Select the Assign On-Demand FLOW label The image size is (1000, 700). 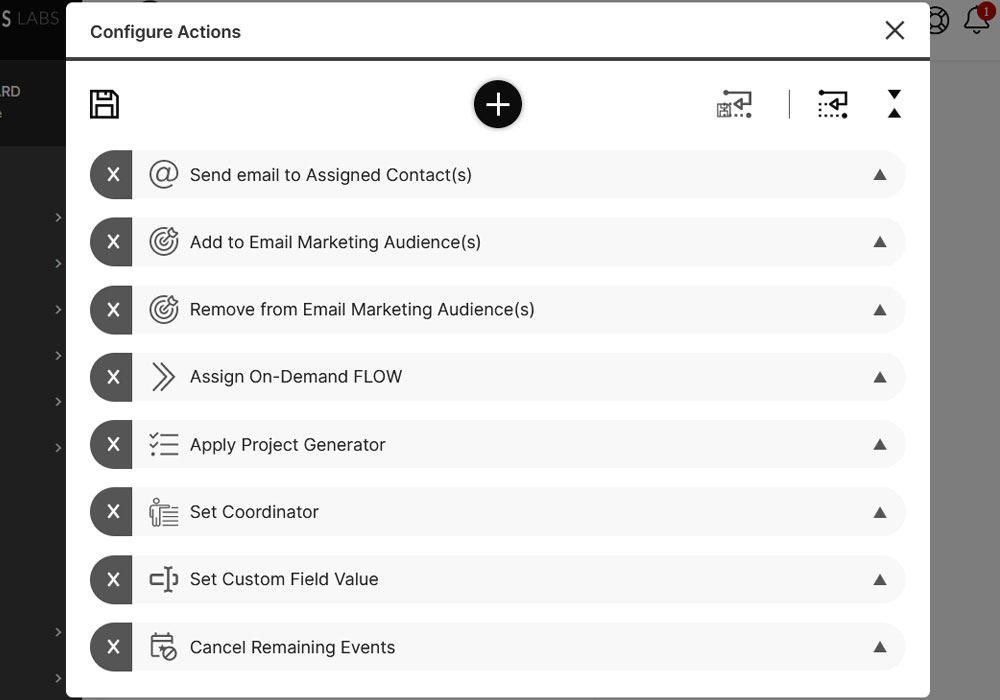tap(296, 377)
